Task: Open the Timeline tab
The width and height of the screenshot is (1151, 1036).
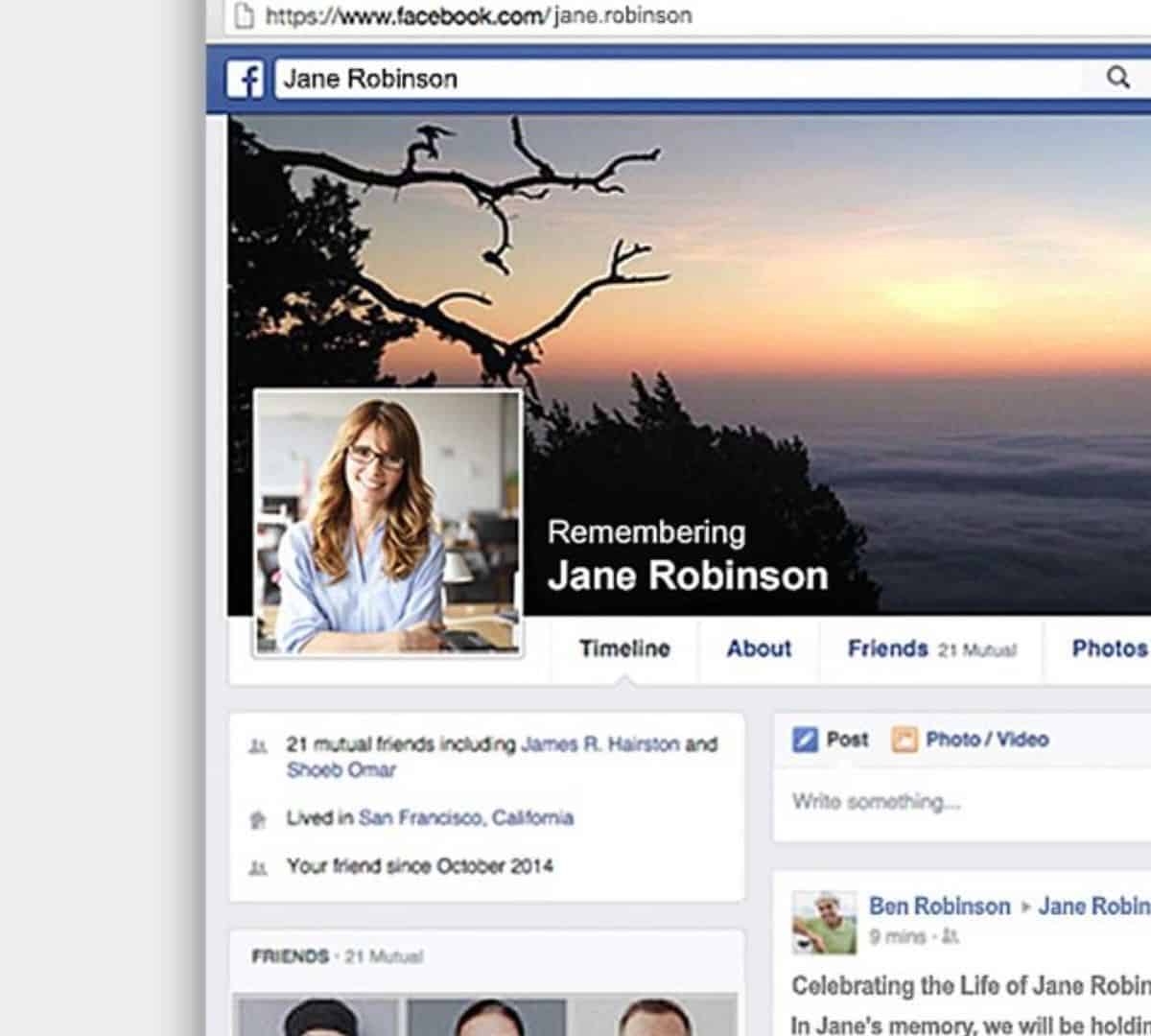Action: (624, 649)
